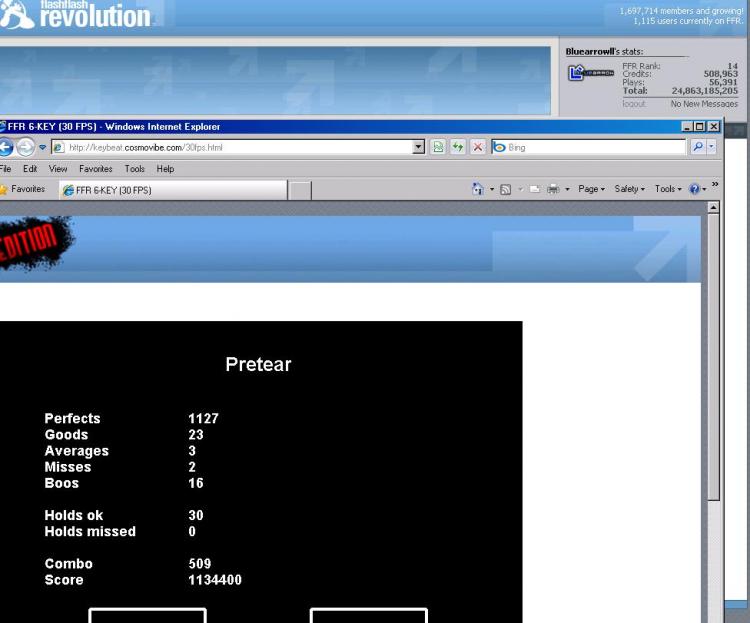Screen dimensions: 750x623
Task: Click the Refresh page icon
Action: coord(456,147)
